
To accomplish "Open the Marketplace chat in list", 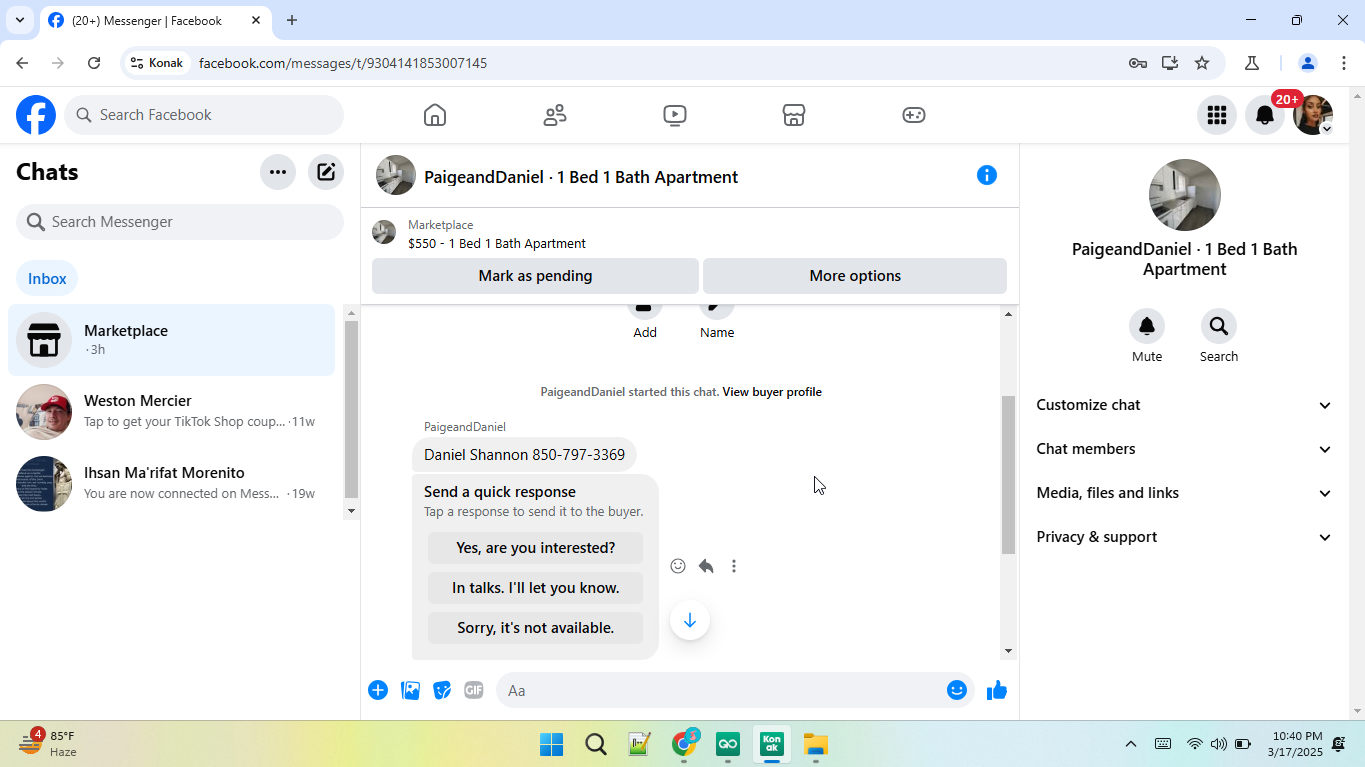I will click(x=172, y=340).
